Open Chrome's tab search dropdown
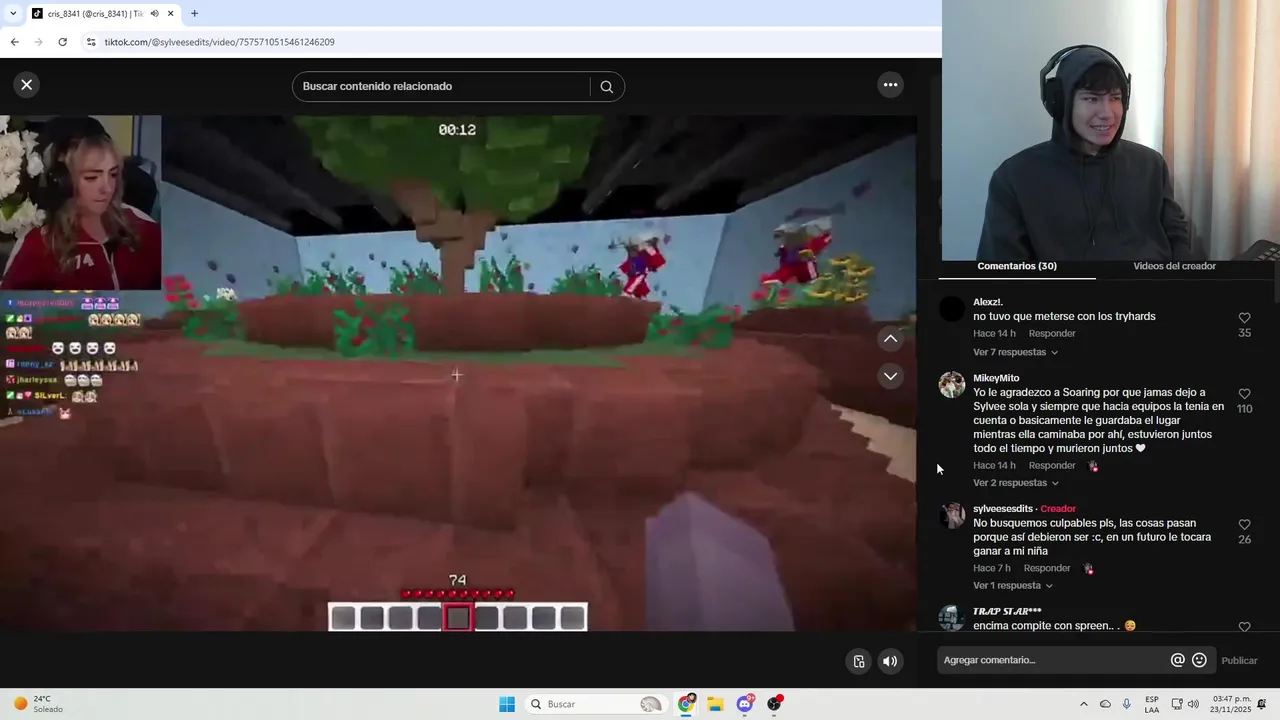1280x720 pixels. point(12,14)
